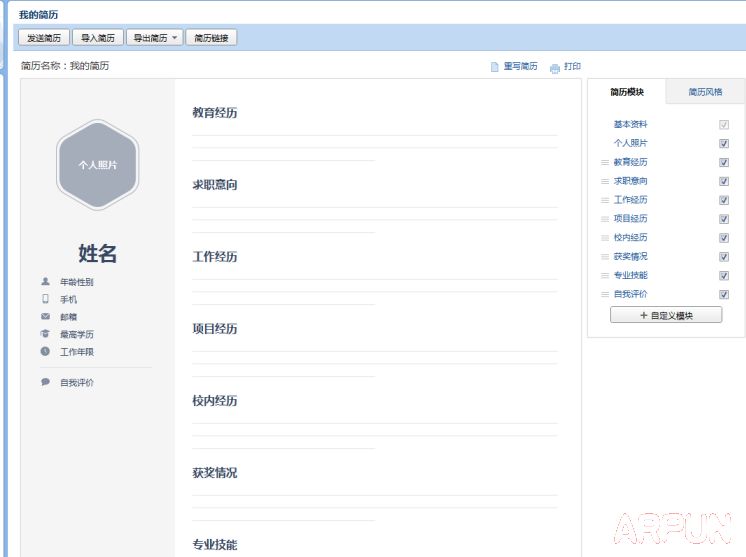Image resolution: width=746 pixels, height=557 pixels.
Task: Toggle the 工作经历 module checkbox
Action: click(x=724, y=200)
